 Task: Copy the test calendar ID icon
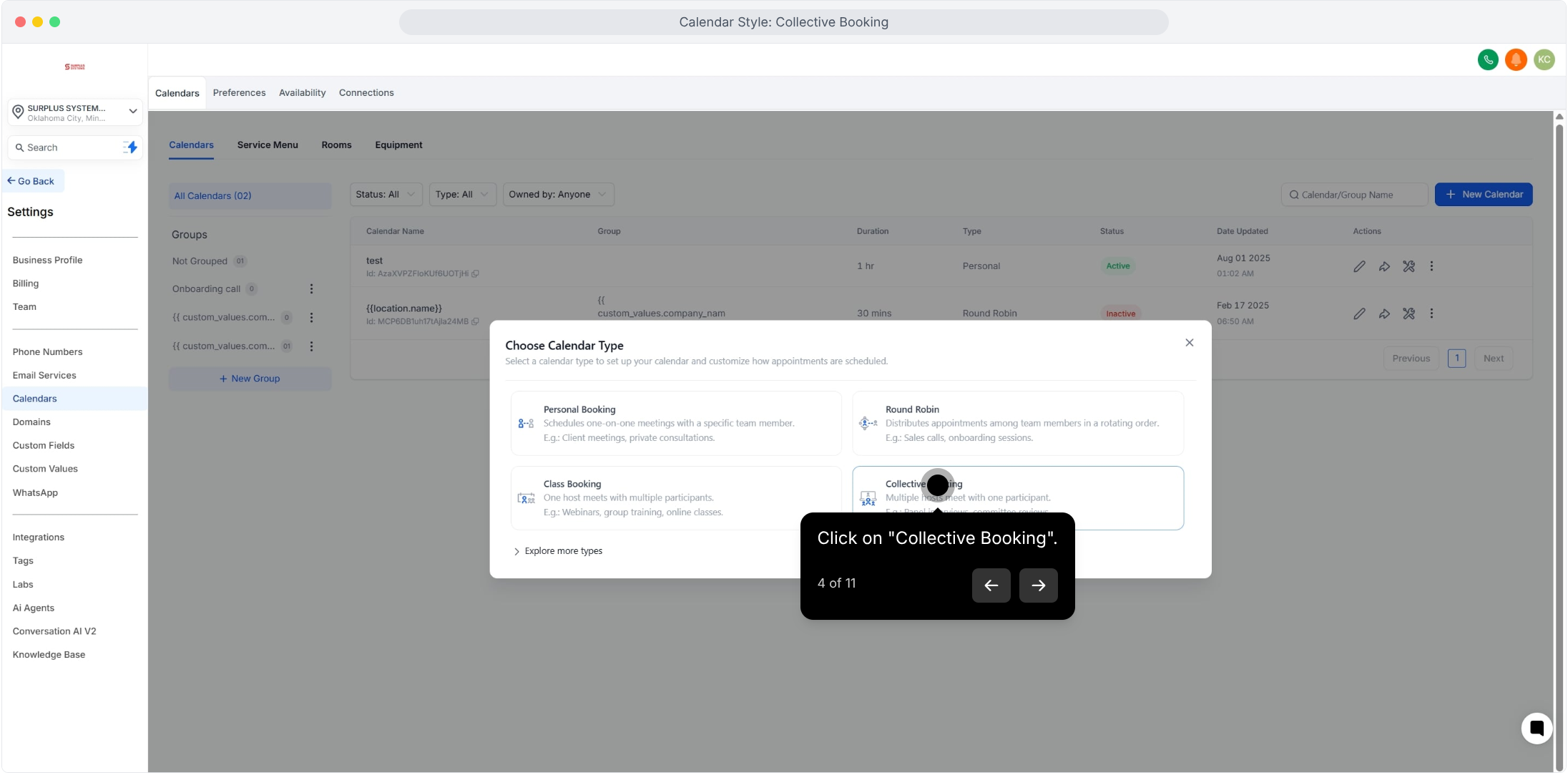476,273
